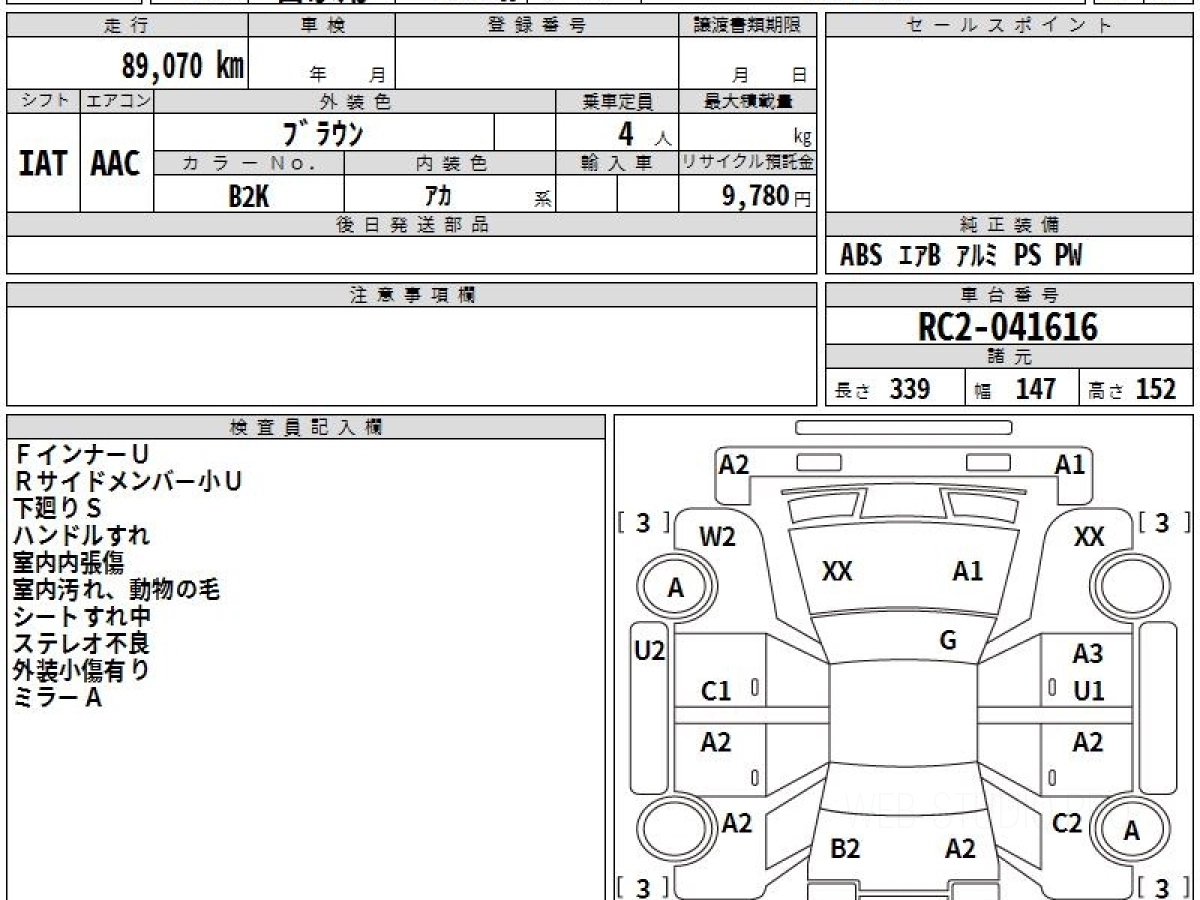Screen dimensions: 1200x900
Task: Click the XX mark on the windshield
Action: click(x=837, y=571)
